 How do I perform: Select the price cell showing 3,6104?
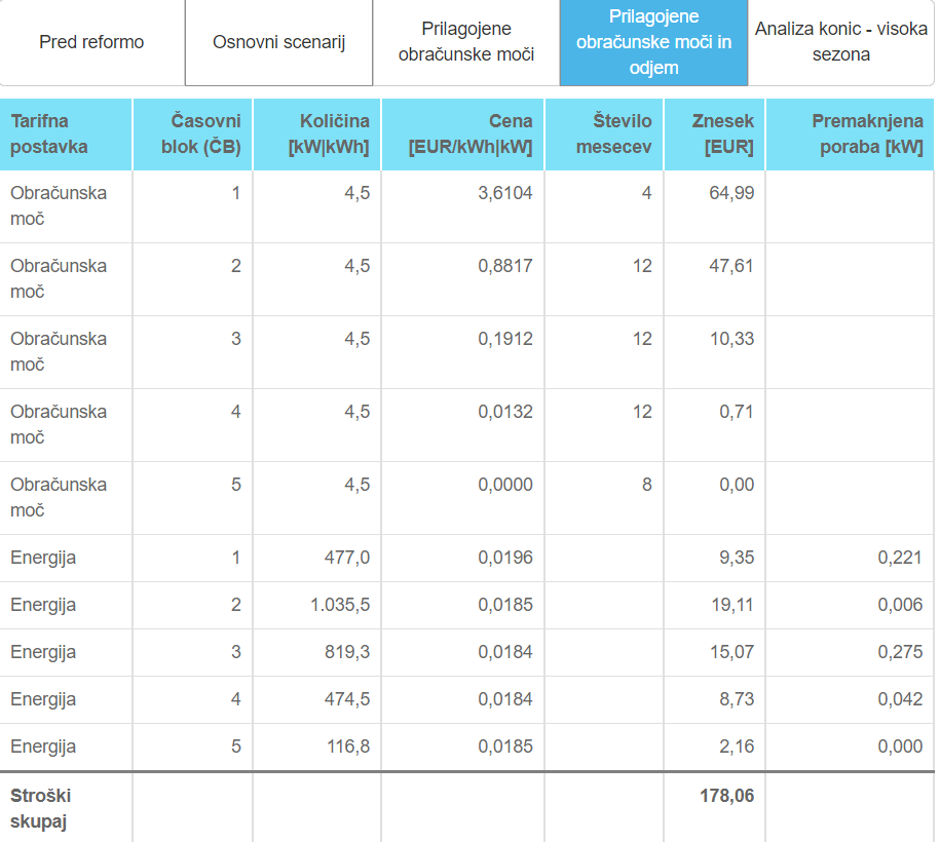tap(505, 194)
